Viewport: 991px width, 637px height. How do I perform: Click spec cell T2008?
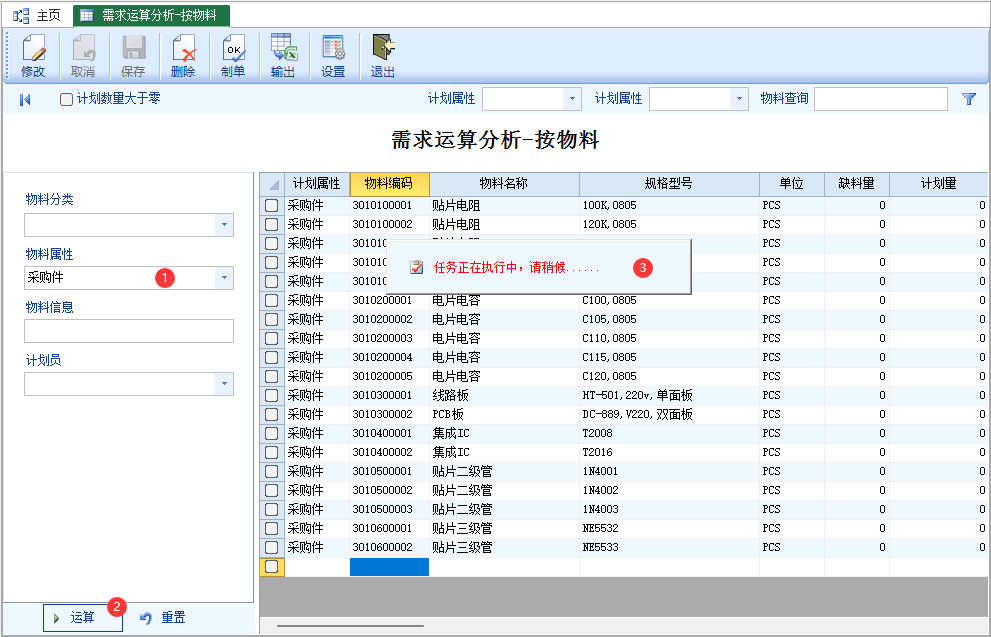coord(669,434)
